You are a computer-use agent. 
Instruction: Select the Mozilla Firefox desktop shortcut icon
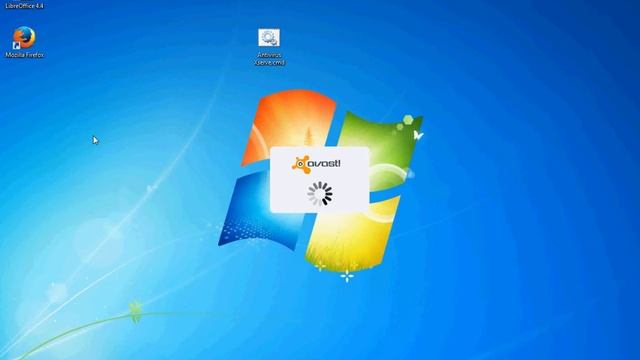24,38
